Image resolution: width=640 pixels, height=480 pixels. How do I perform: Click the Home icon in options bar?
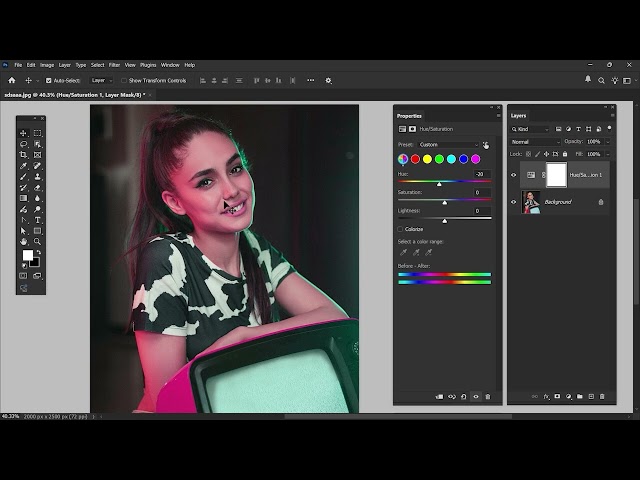coord(12,80)
